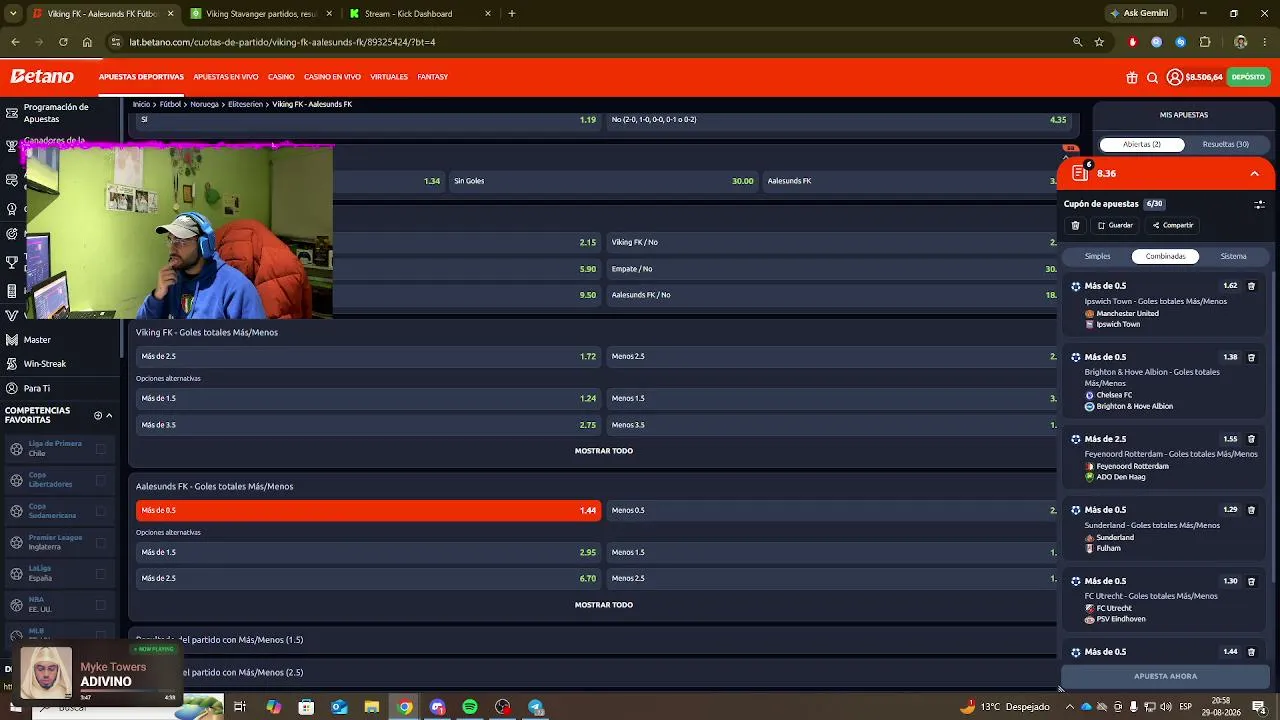Delete the Sunderland bet from the slip

click(1251, 510)
